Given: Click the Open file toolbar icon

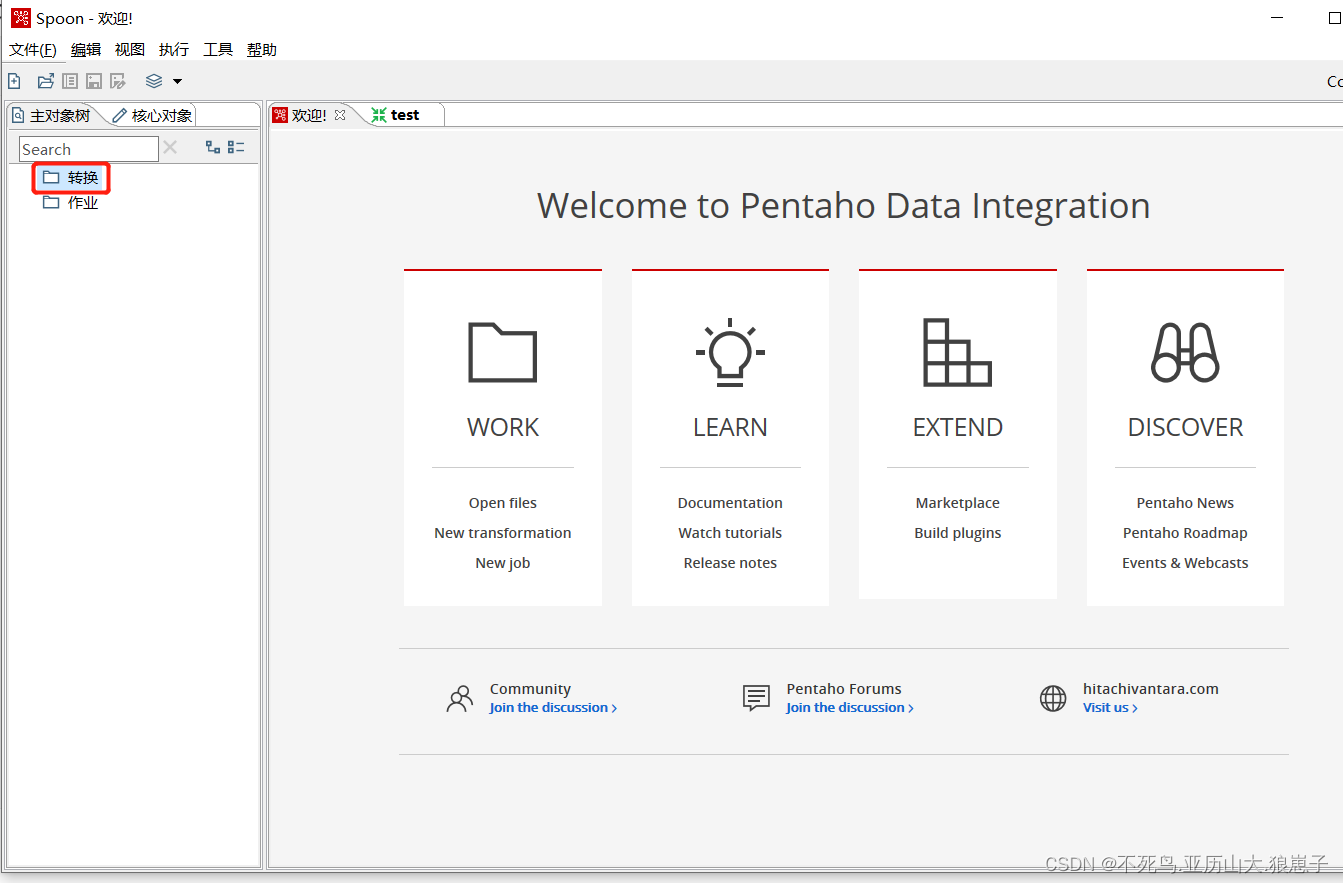Looking at the screenshot, I should (x=45, y=81).
